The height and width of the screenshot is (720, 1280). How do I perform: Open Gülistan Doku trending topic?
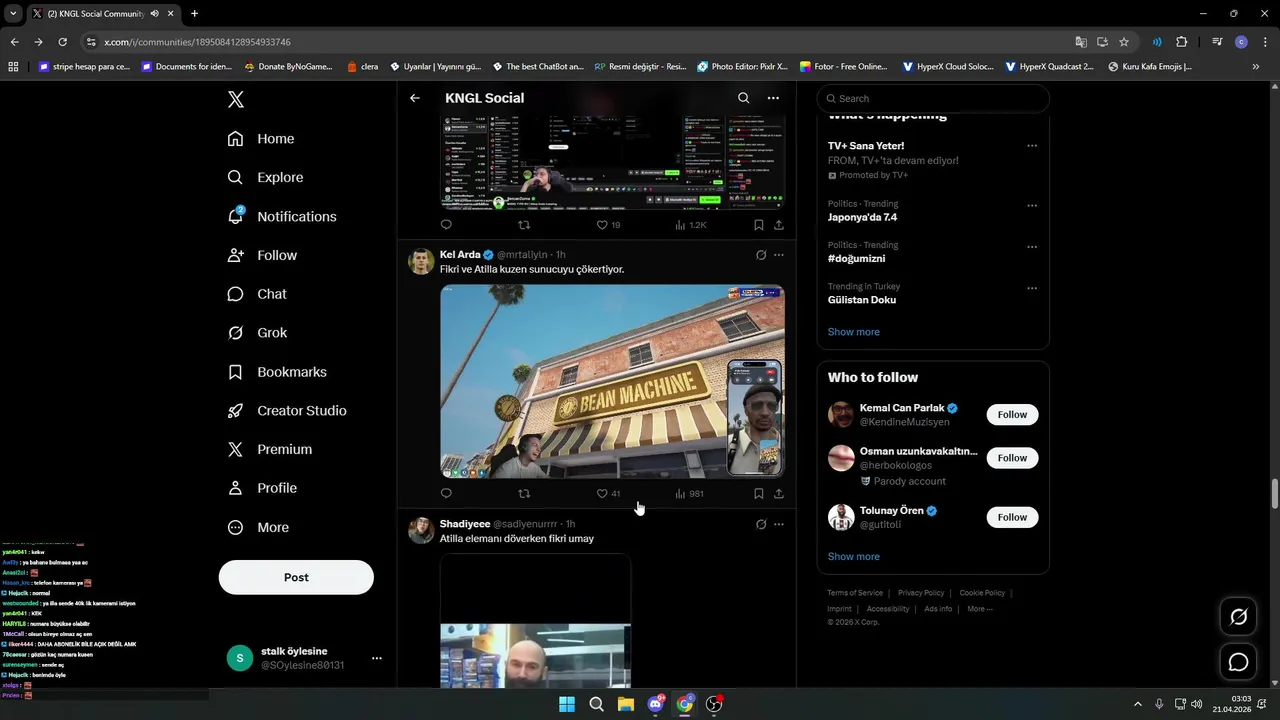[x=862, y=300]
